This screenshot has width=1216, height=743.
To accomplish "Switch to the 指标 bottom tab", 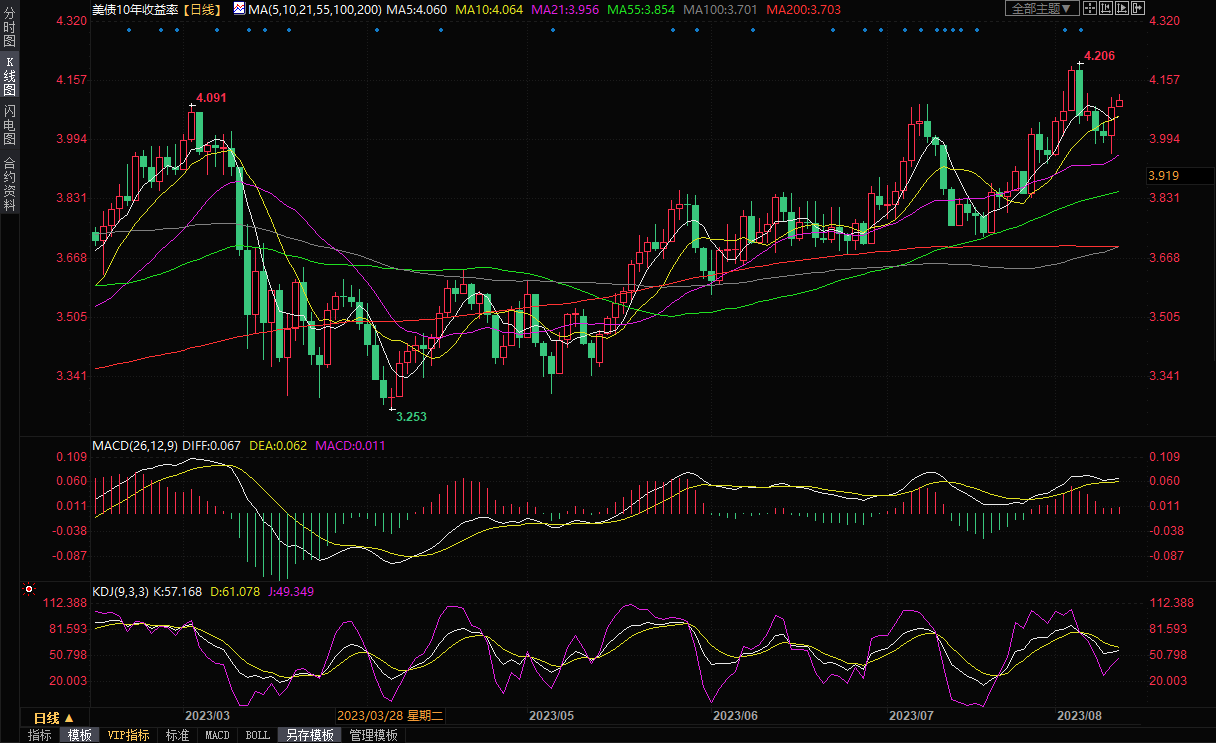I will 40,735.
